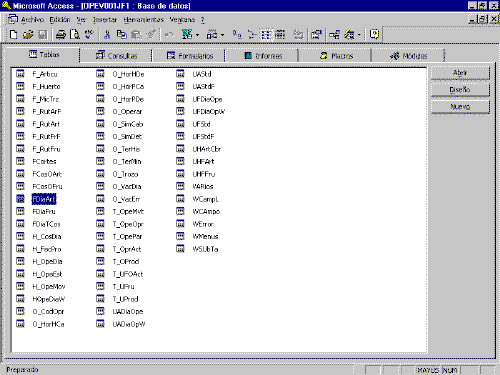Click the MAYUS status bar indicator
The image size is (500, 375).
point(428,370)
